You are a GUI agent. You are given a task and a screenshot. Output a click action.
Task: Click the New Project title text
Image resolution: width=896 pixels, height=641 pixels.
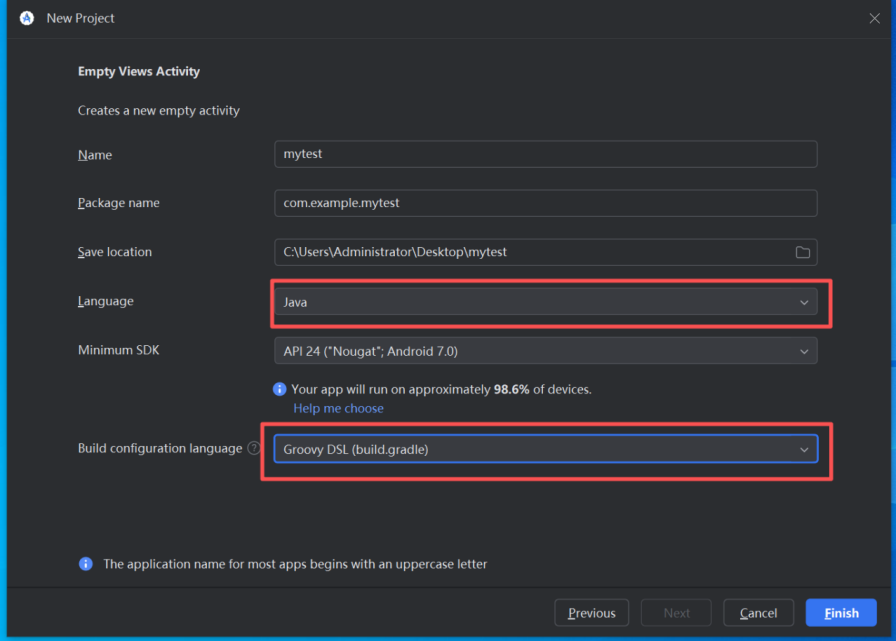pyautogui.click(x=81, y=18)
